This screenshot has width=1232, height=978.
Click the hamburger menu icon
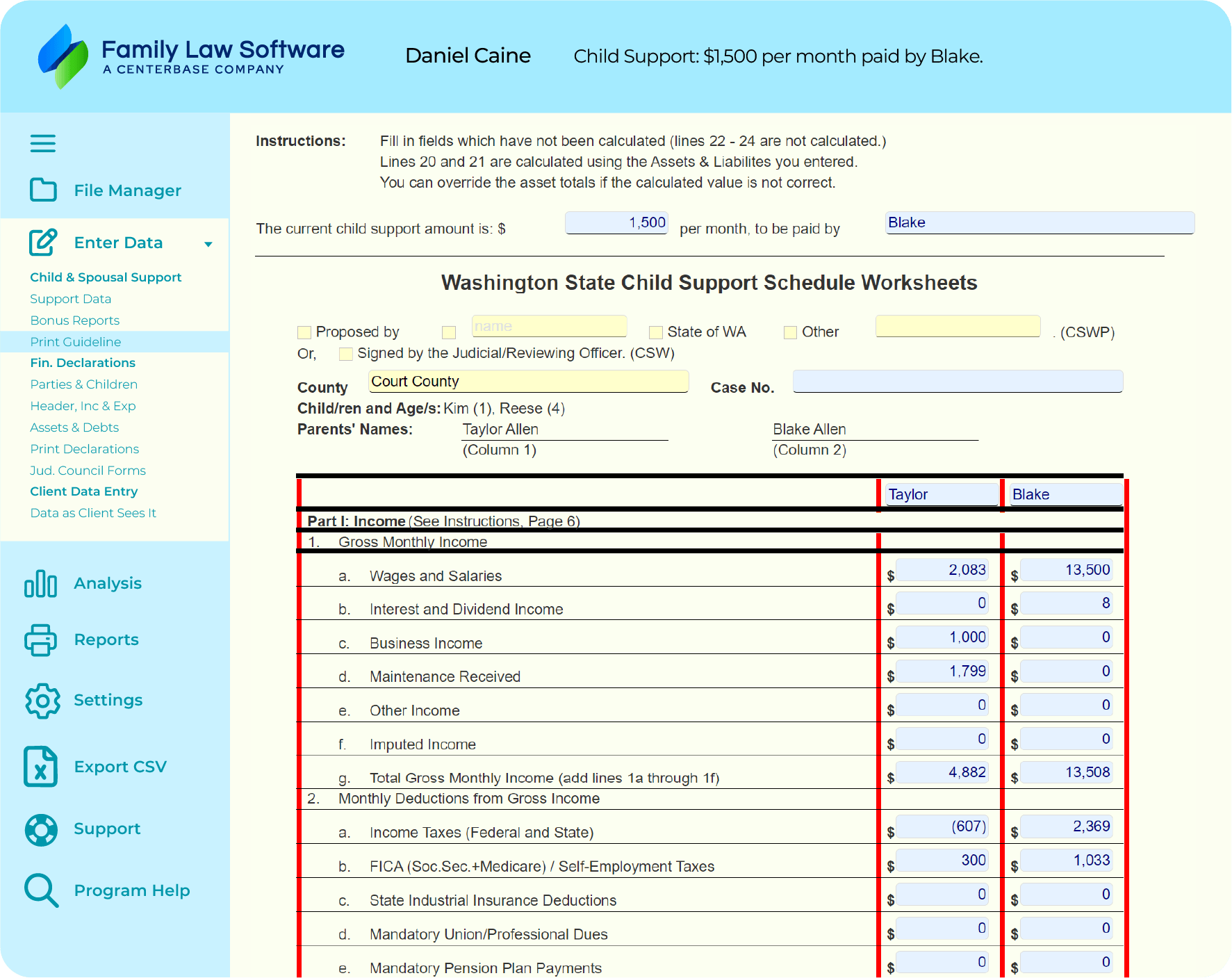42,143
